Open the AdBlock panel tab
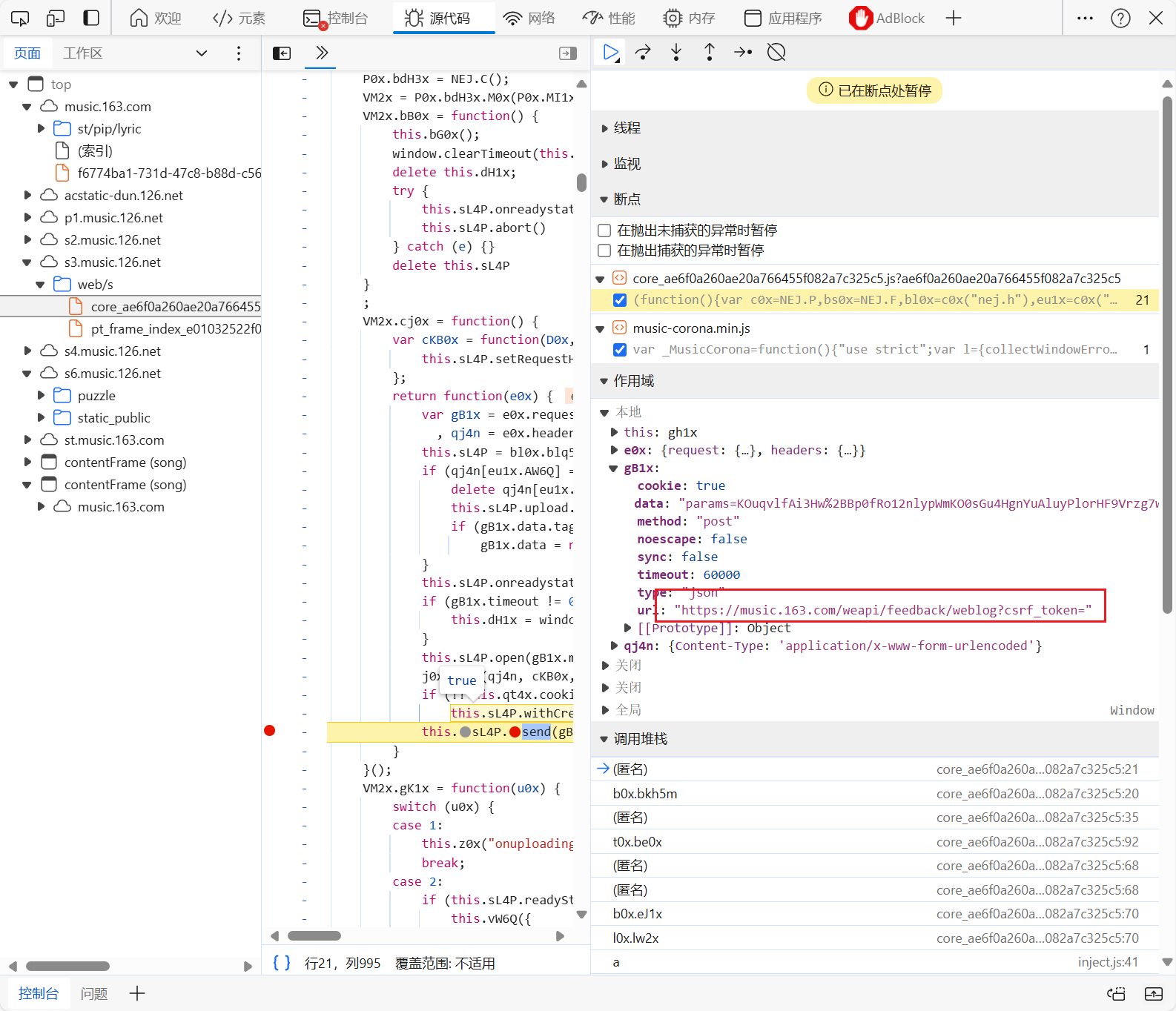 [887, 18]
